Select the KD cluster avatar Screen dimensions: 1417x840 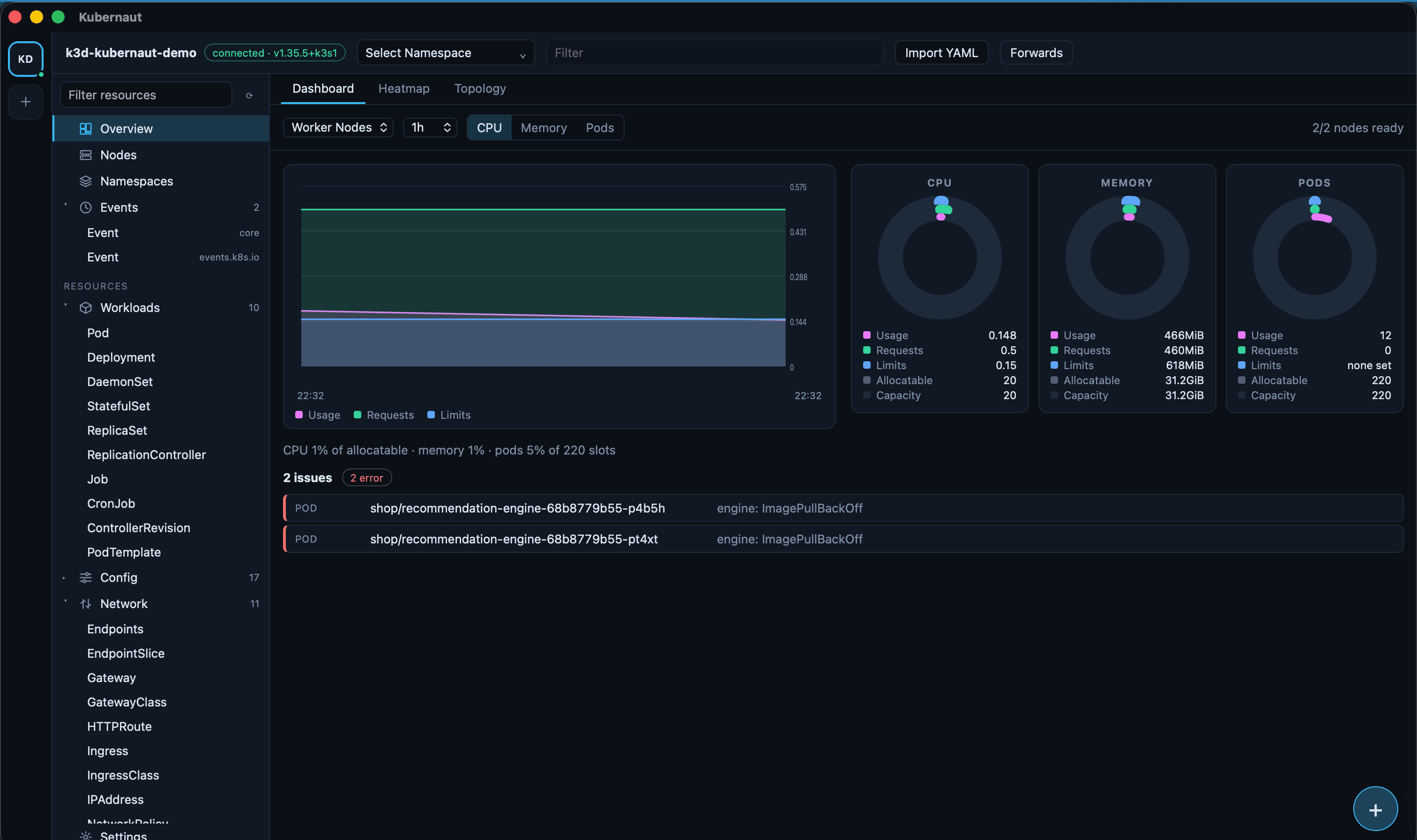coord(25,58)
